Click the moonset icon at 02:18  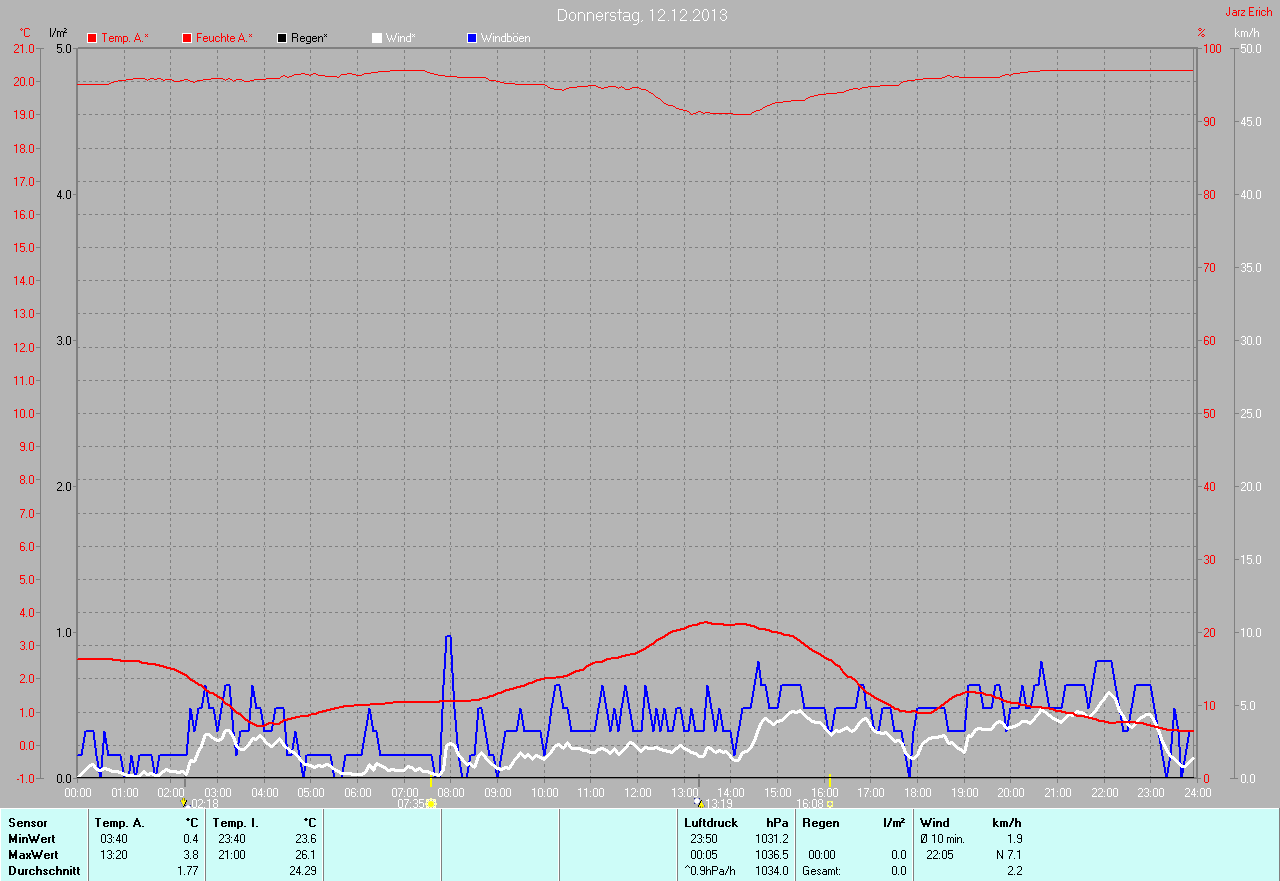[183, 802]
